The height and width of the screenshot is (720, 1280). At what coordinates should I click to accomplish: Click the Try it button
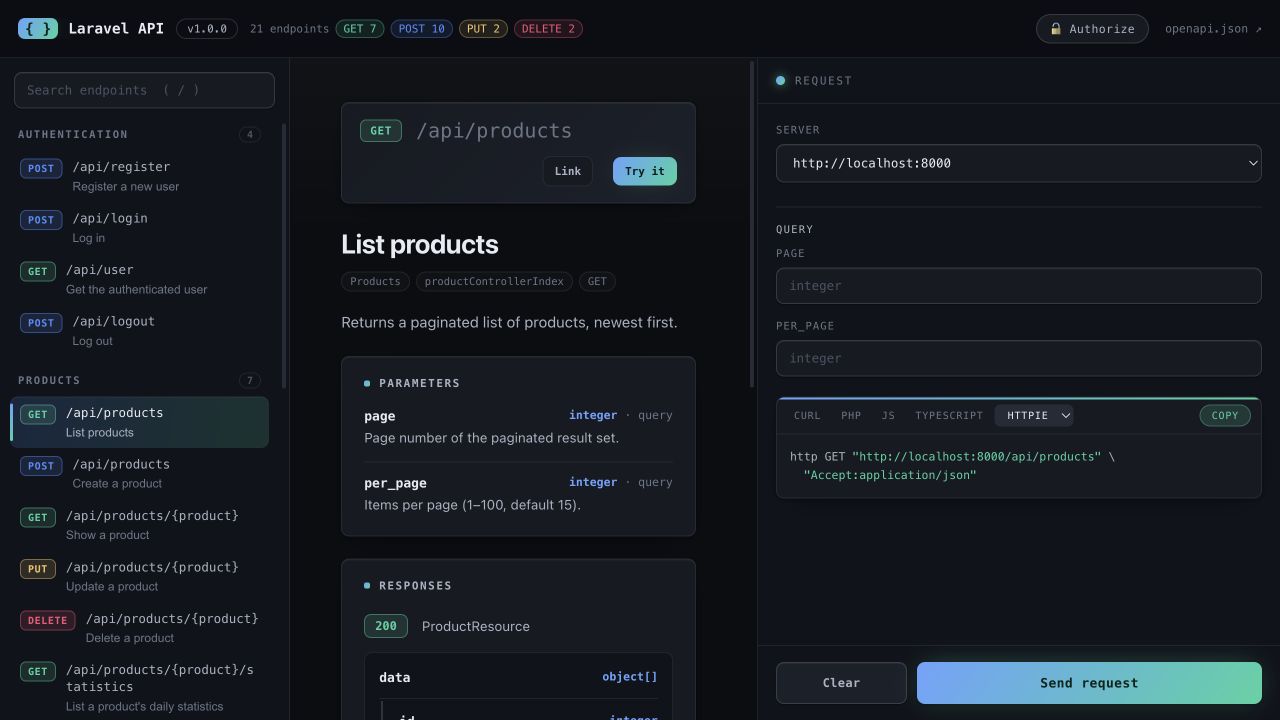click(645, 171)
